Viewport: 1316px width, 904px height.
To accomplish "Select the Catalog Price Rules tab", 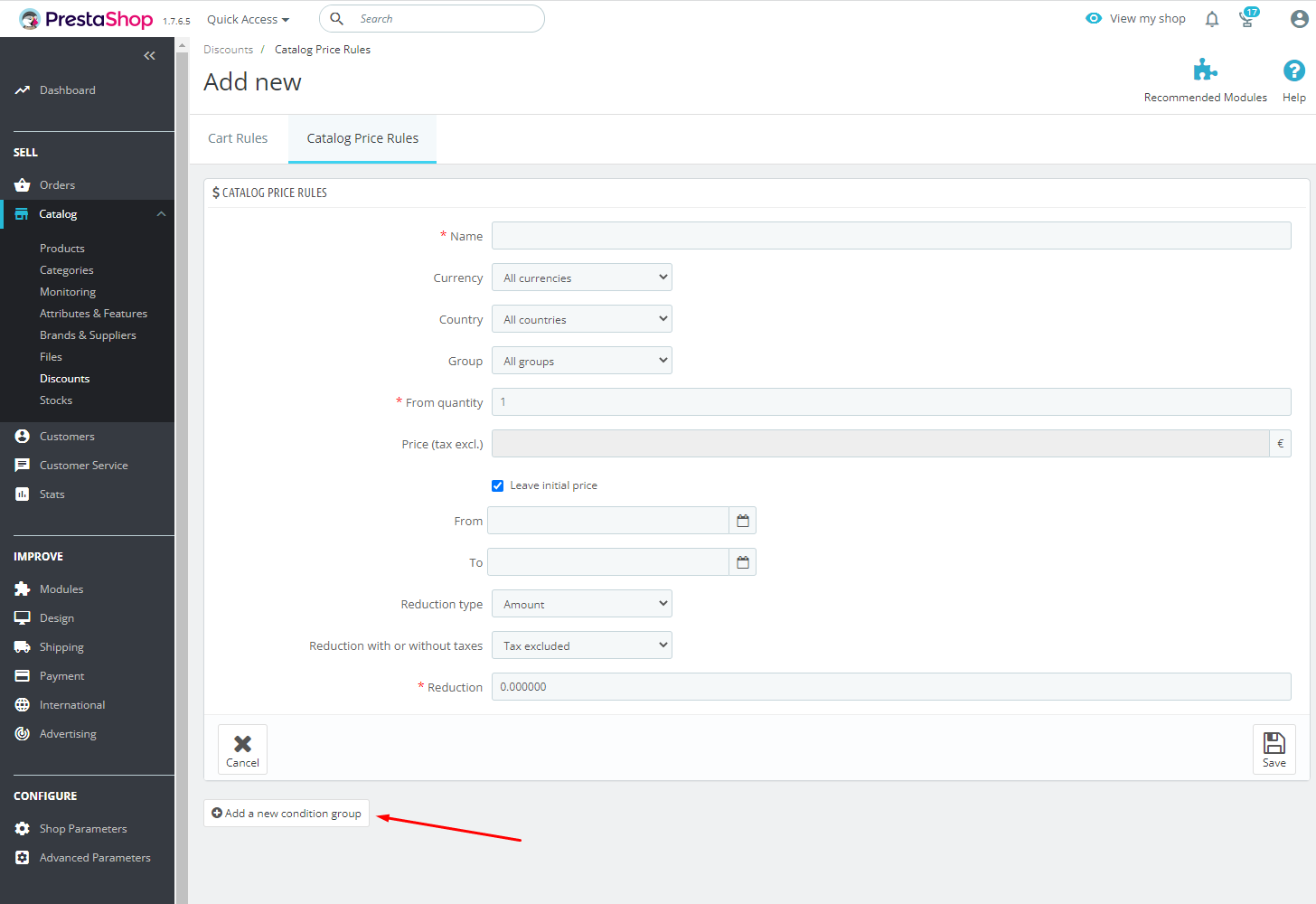I will [362, 138].
